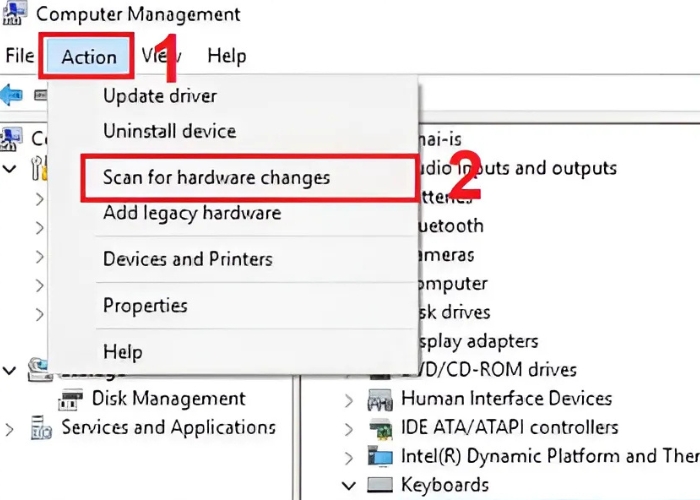Click the Keyboards device icon
This screenshot has width=700, height=500.
pos(380,486)
